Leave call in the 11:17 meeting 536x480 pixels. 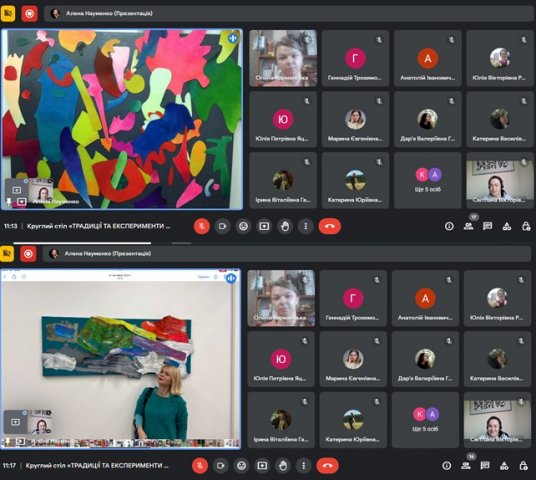coord(327,466)
